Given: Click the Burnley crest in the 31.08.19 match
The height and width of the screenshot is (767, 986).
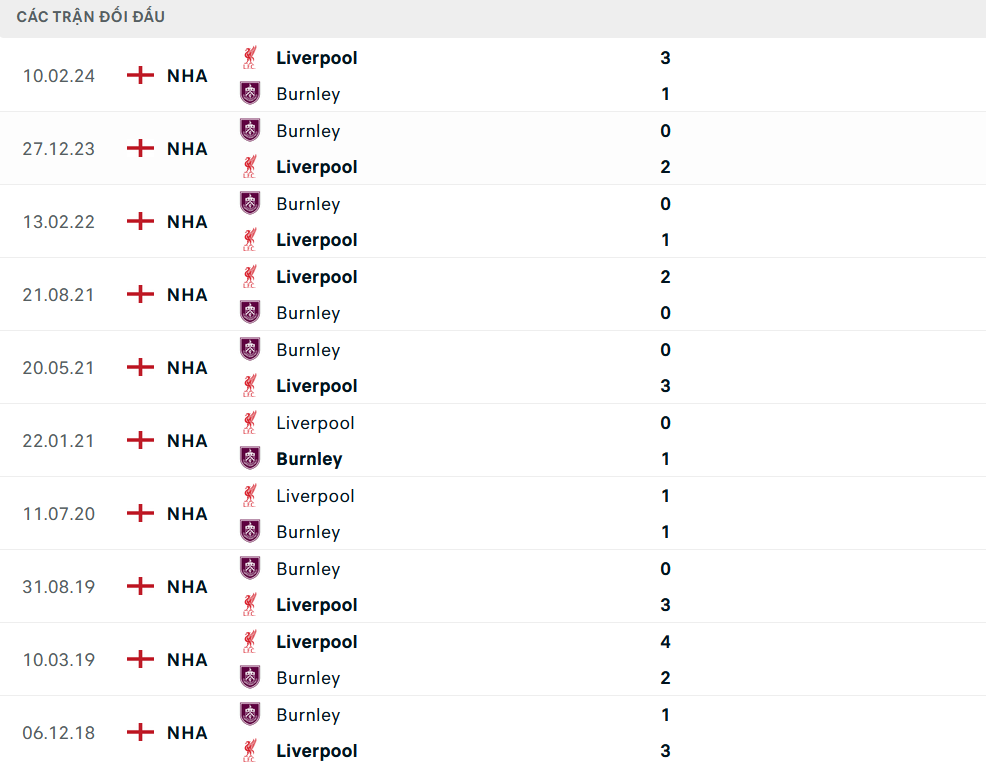Looking at the screenshot, I should 249,568.
